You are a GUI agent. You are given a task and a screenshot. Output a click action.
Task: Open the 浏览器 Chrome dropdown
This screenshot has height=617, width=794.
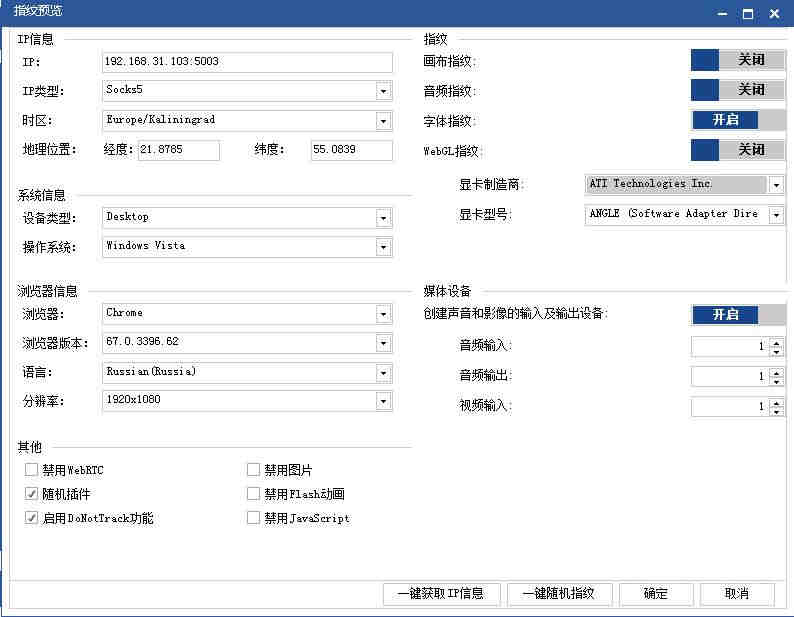384,314
